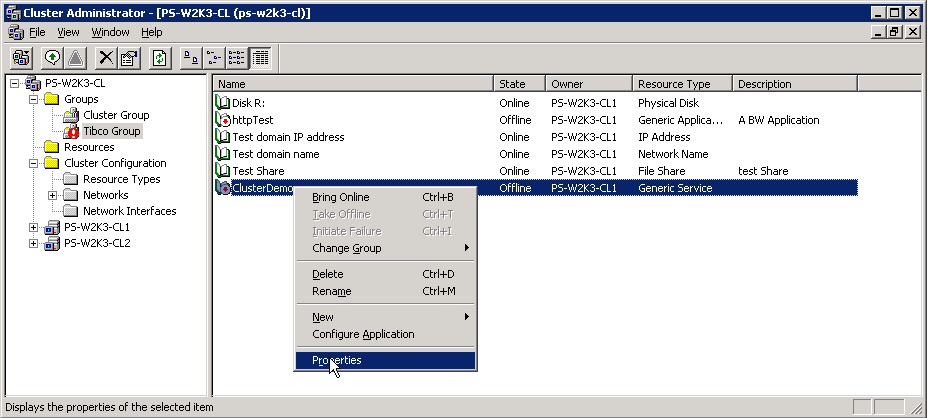The image size is (928, 418).
Task: Expand the PS-W2K3-CL1 node
Action: pyautogui.click(x=34, y=227)
